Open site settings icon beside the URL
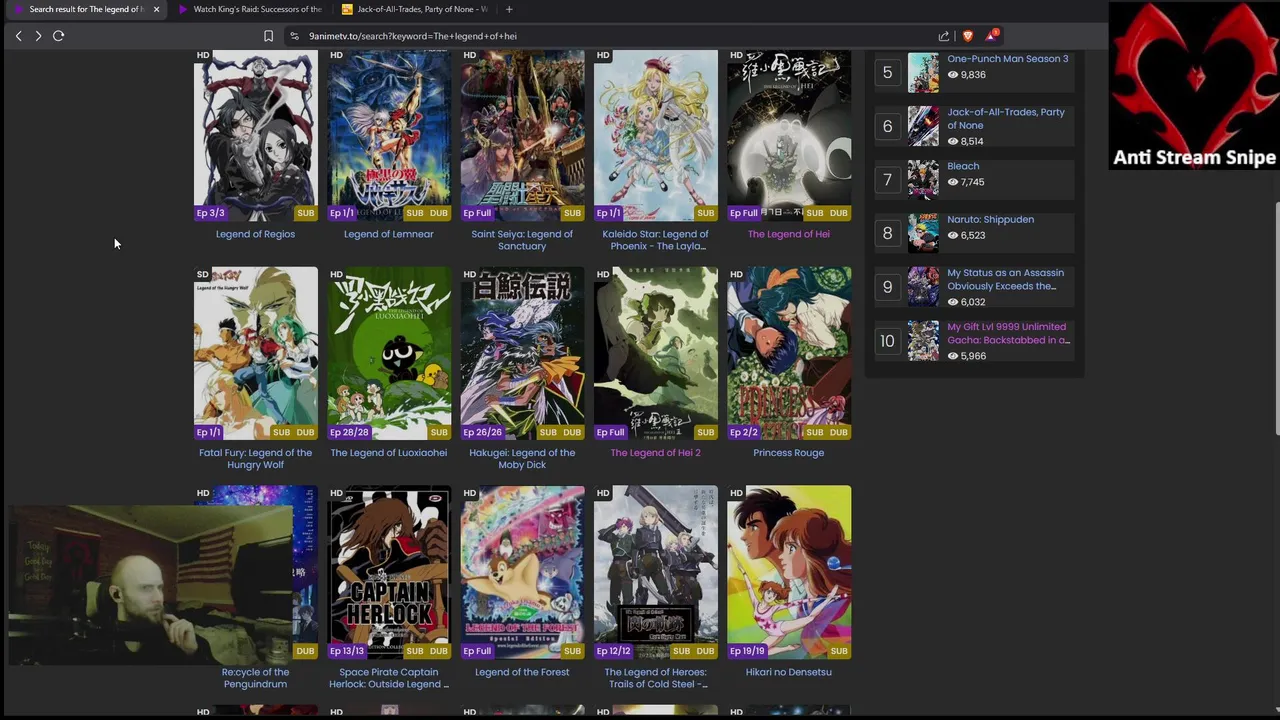Screen dimensions: 1280x720 [x=294, y=36]
